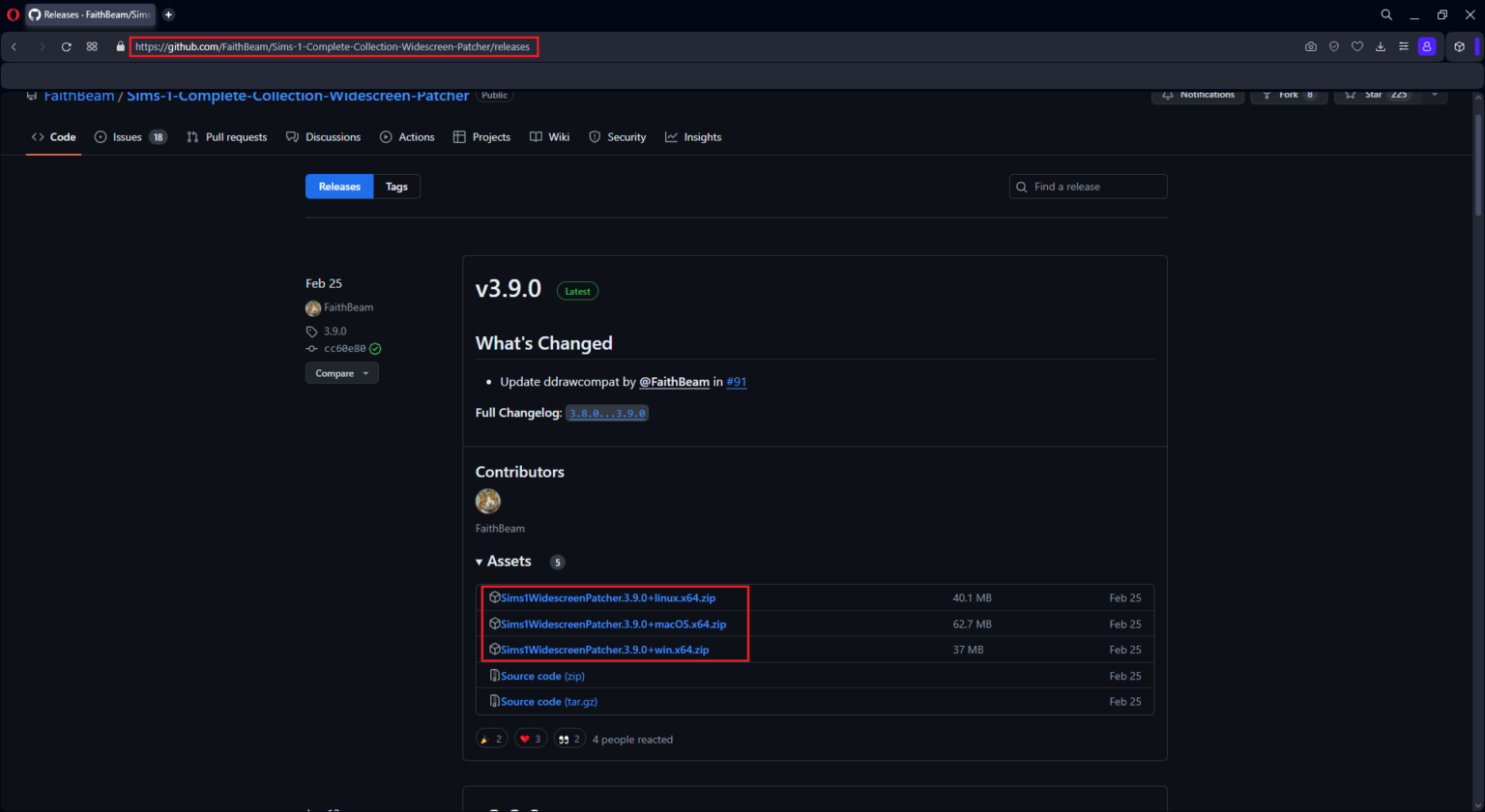The height and width of the screenshot is (812, 1485).
Task: Toggle the party popper reaction
Action: (491, 739)
